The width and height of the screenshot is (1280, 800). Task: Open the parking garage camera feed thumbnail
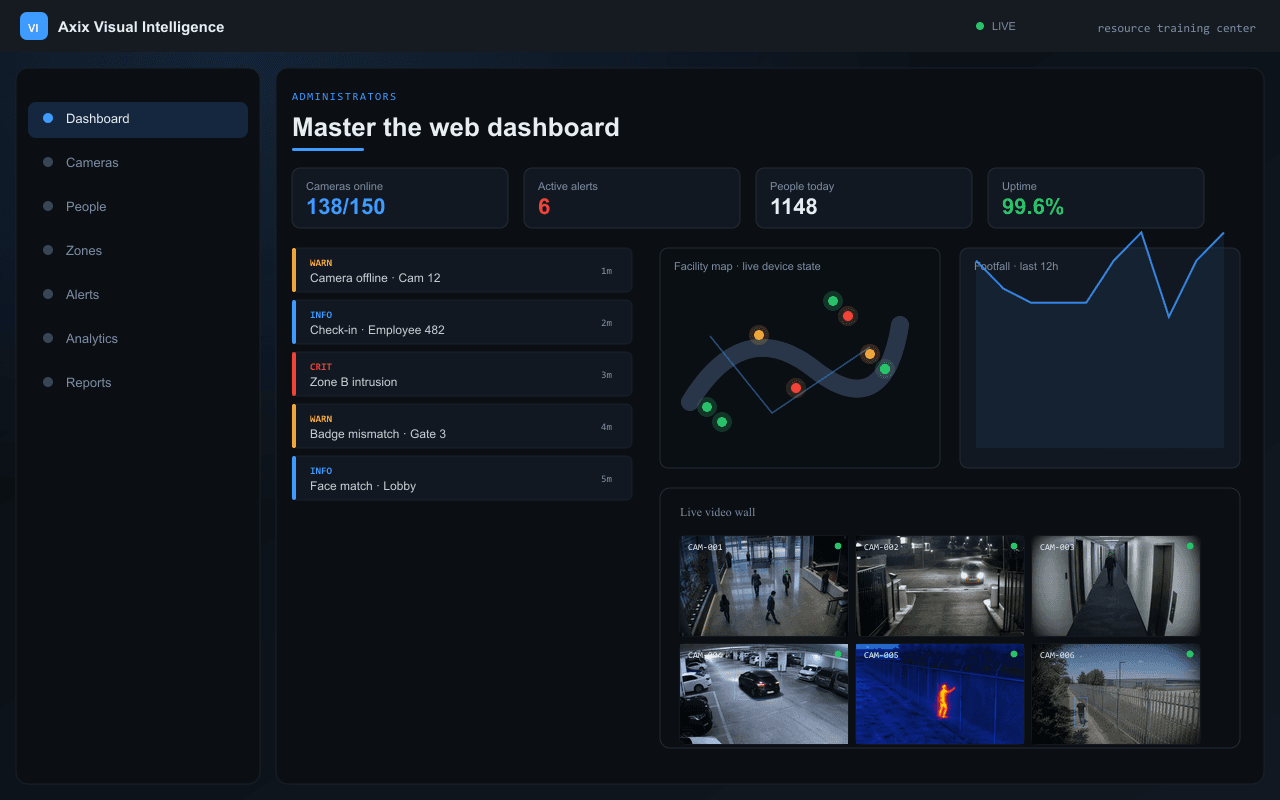[764, 694]
